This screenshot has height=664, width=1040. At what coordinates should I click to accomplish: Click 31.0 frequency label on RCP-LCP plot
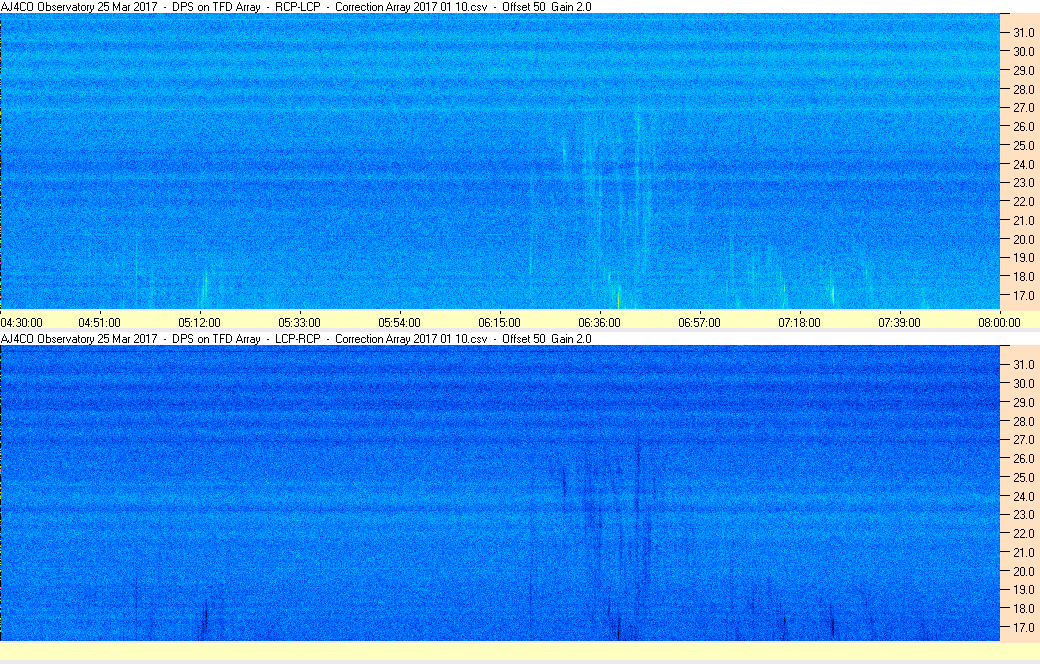coord(1023,33)
